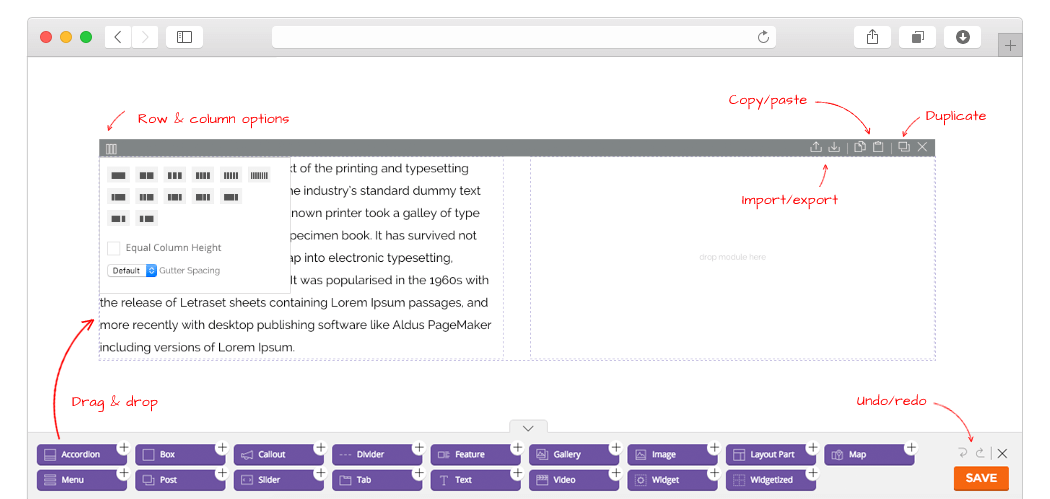1050x499 pixels.
Task: Click the 'drop module here' empty column
Action: [733, 258]
